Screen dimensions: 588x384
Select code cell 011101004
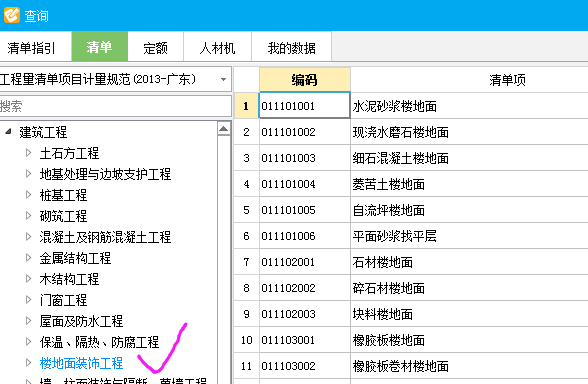pos(304,184)
